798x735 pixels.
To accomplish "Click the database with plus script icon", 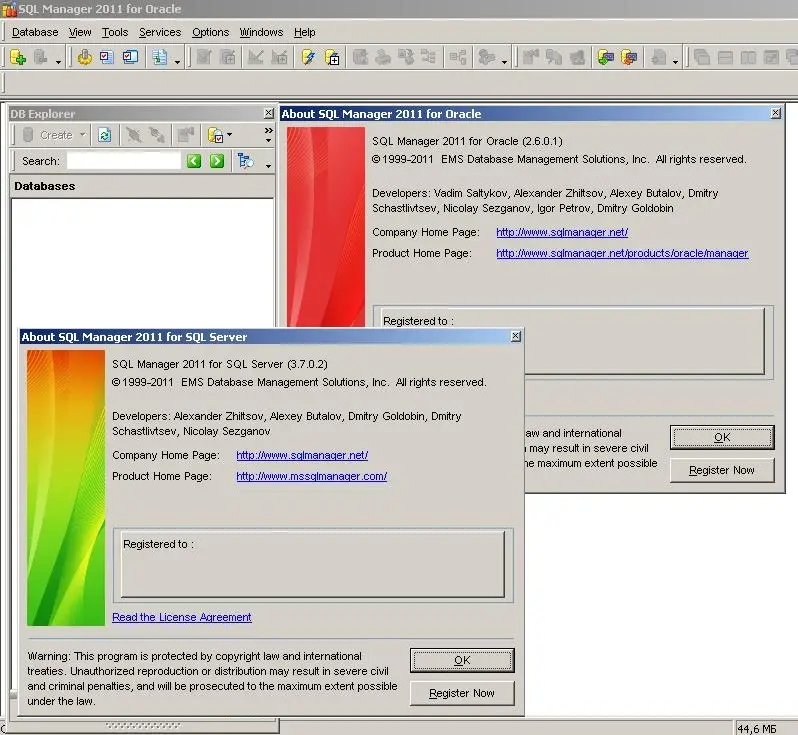I will pos(332,57).
